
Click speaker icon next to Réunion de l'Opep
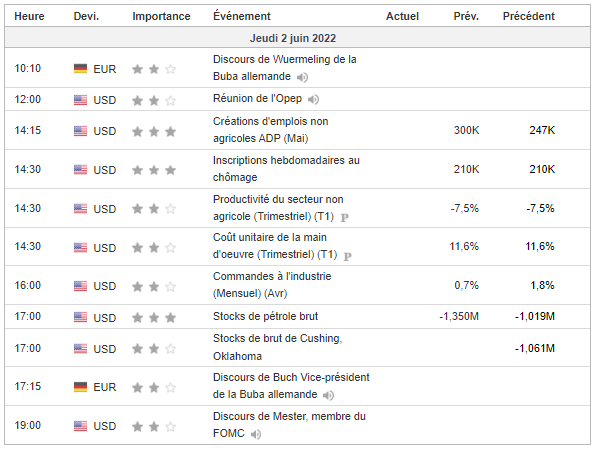tap(313, 100)
